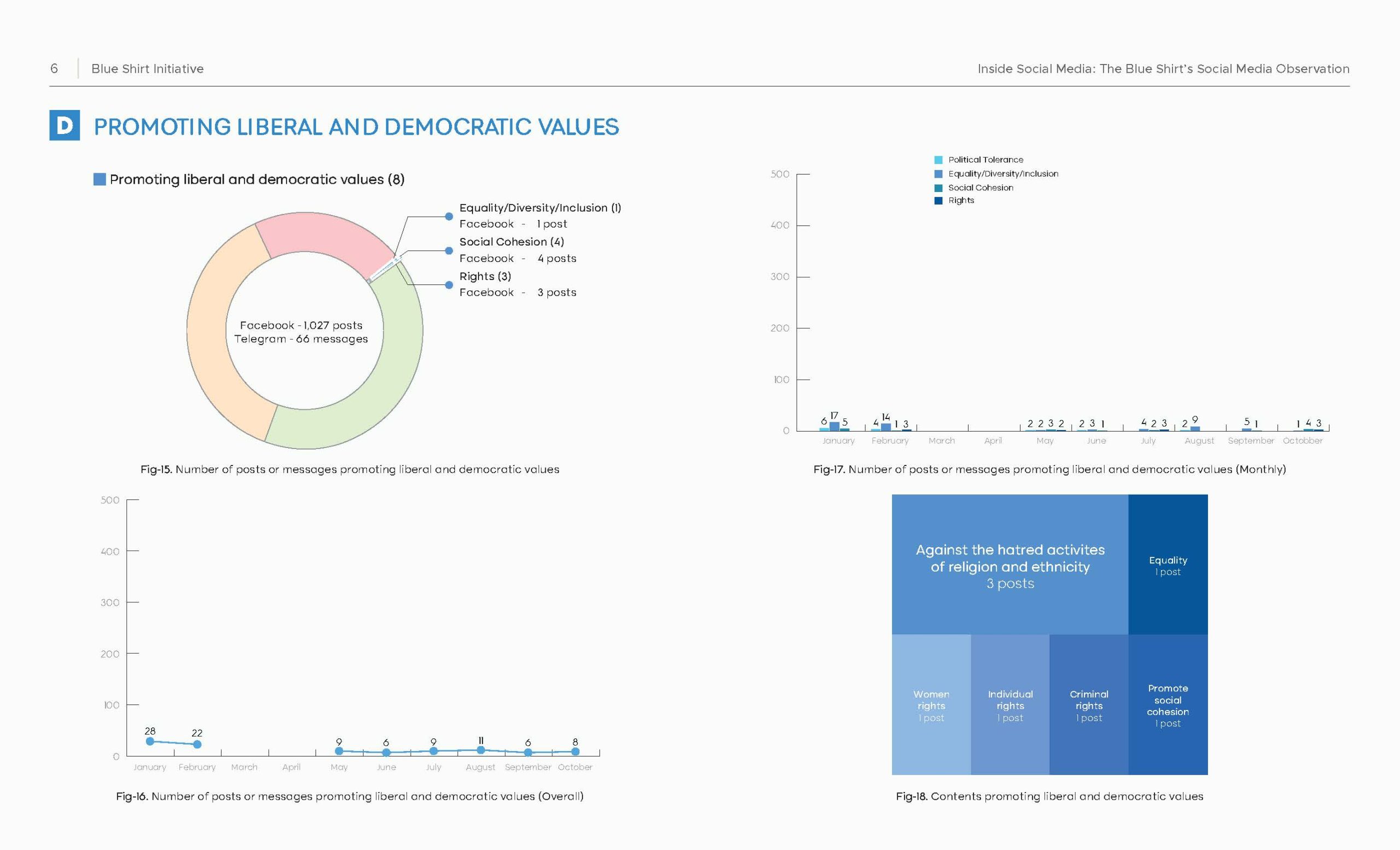Click the "Political Tolerance" legend text

pyautogui.click(x=986, y=160)
